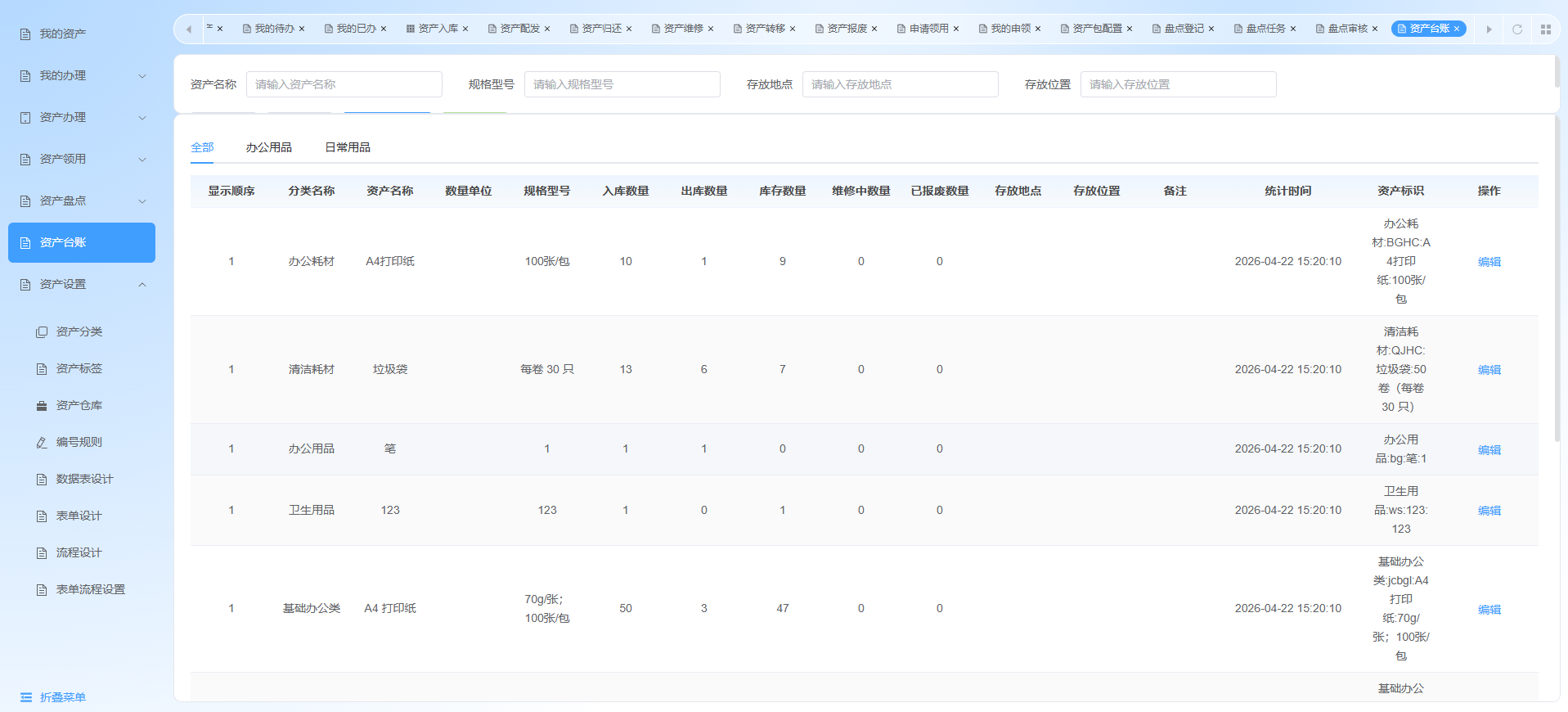Show the 全部 category list
The image size is (1568, 712).
[x=202, y=147]
